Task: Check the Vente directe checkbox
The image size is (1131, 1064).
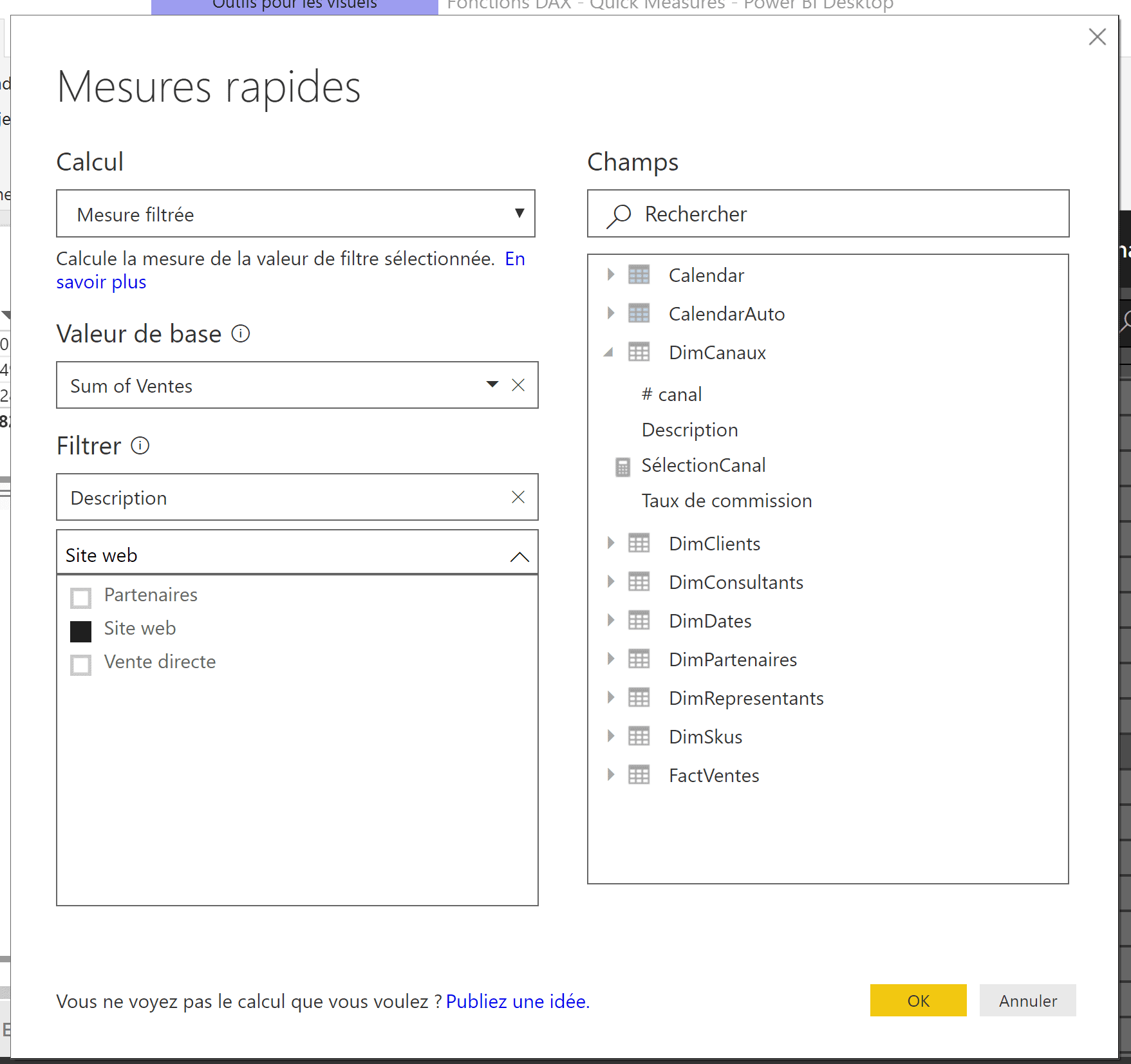Action: pos(81,664)
